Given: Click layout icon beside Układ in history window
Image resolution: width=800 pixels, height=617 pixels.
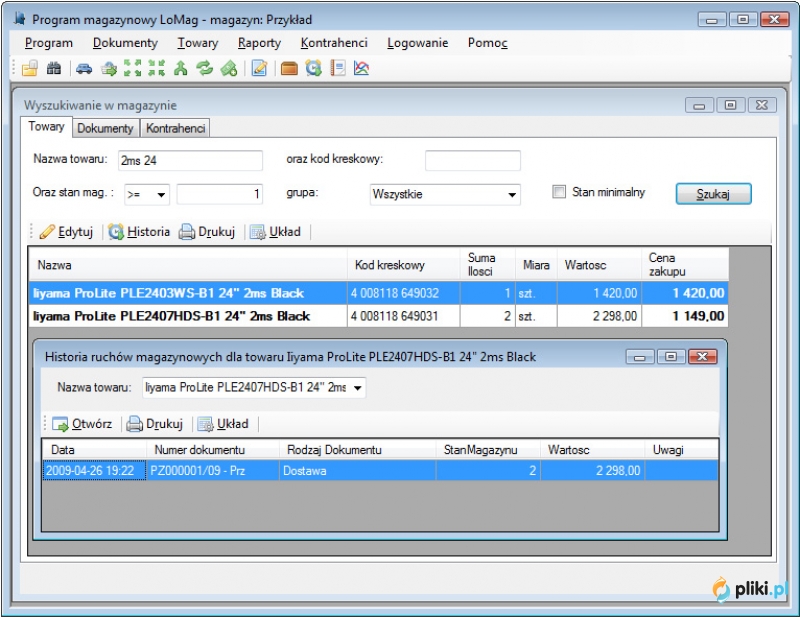Looking at the screenshot, I should click(206, 424).
